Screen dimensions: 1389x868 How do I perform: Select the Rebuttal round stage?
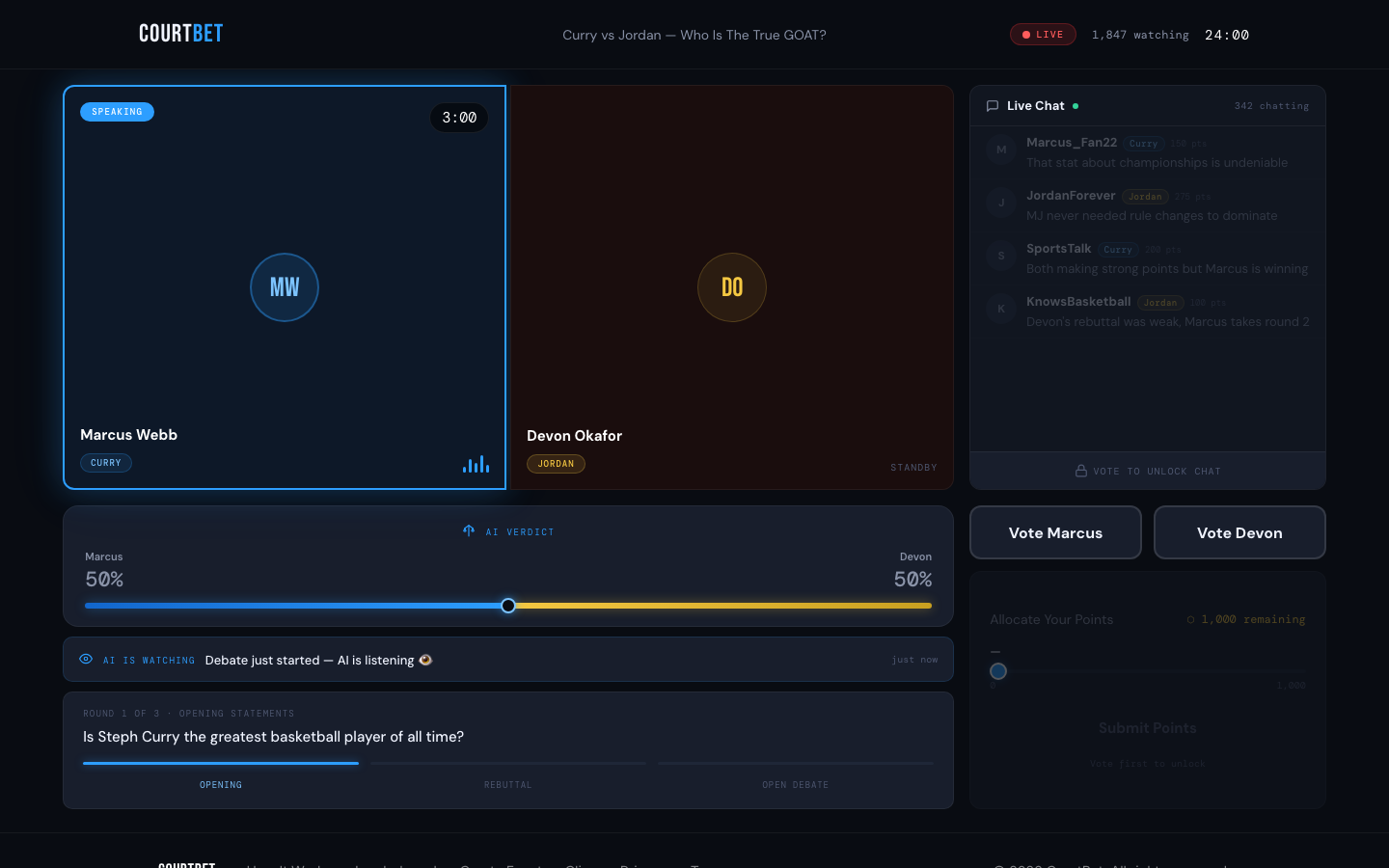508,775
